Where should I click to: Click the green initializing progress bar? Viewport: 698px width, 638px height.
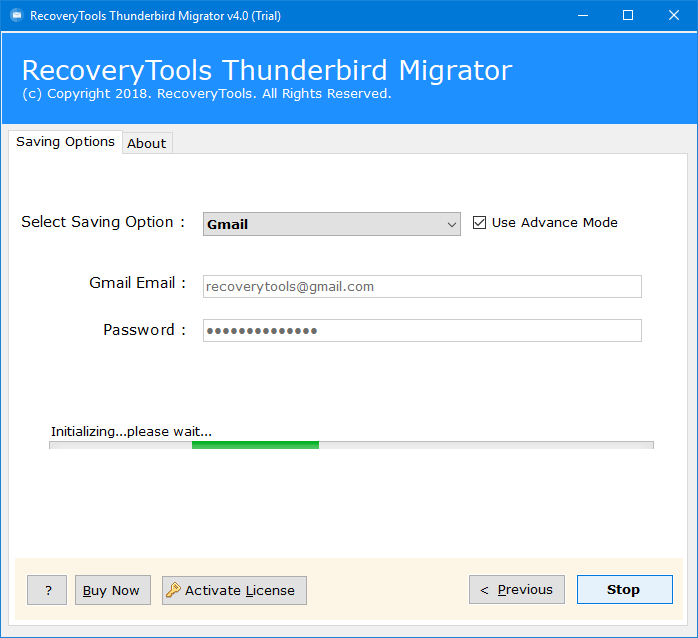351,445
